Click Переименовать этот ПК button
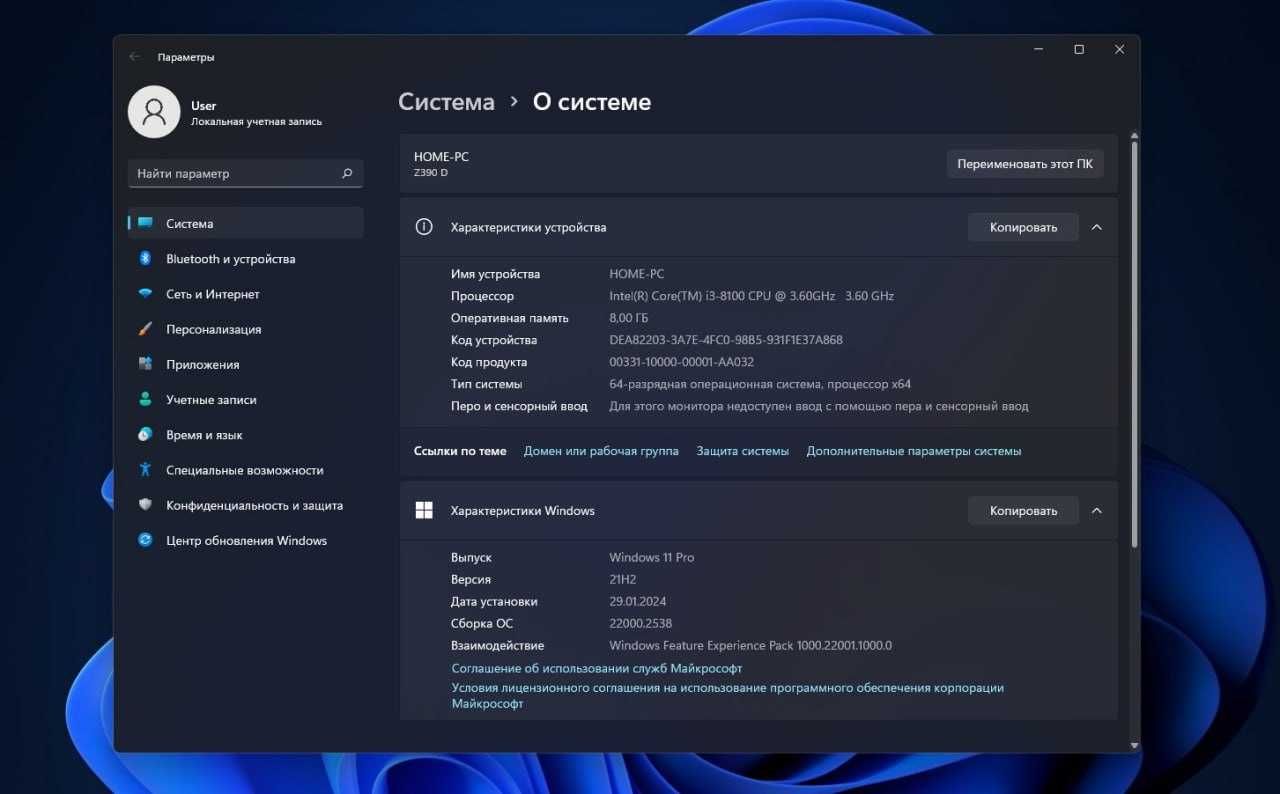 pos(1025,164)
